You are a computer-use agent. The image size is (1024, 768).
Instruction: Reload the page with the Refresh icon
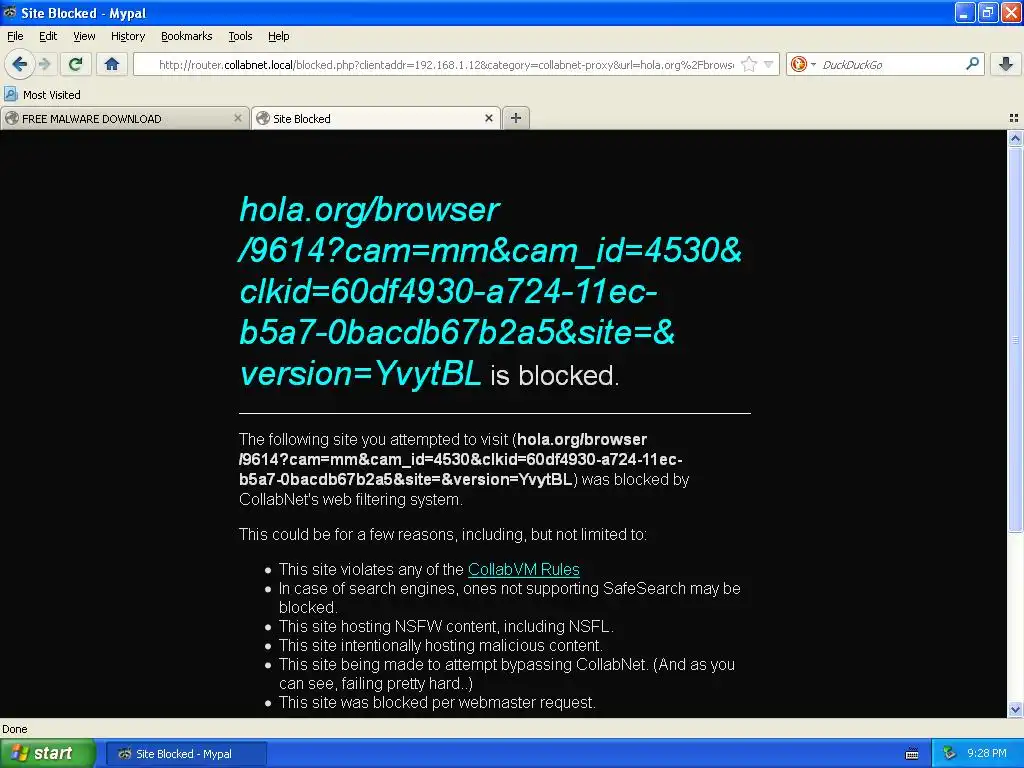pos(76,64)
